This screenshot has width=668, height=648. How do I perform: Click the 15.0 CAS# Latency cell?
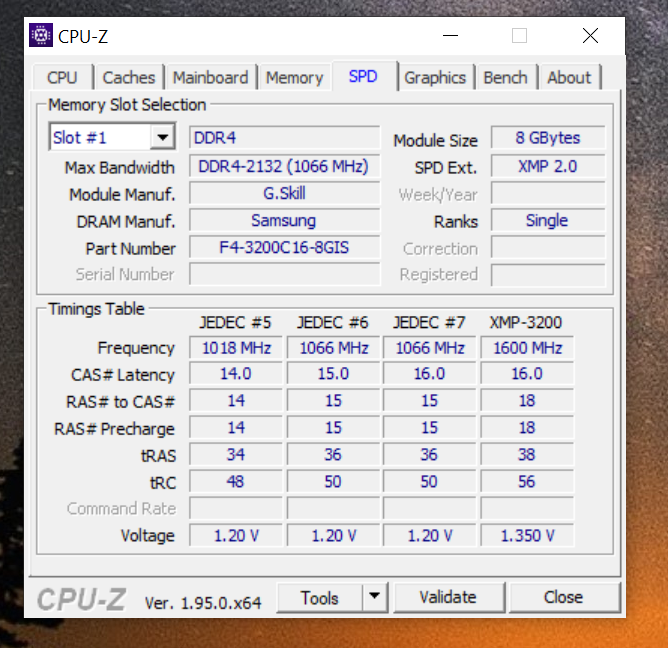(333, 374)
